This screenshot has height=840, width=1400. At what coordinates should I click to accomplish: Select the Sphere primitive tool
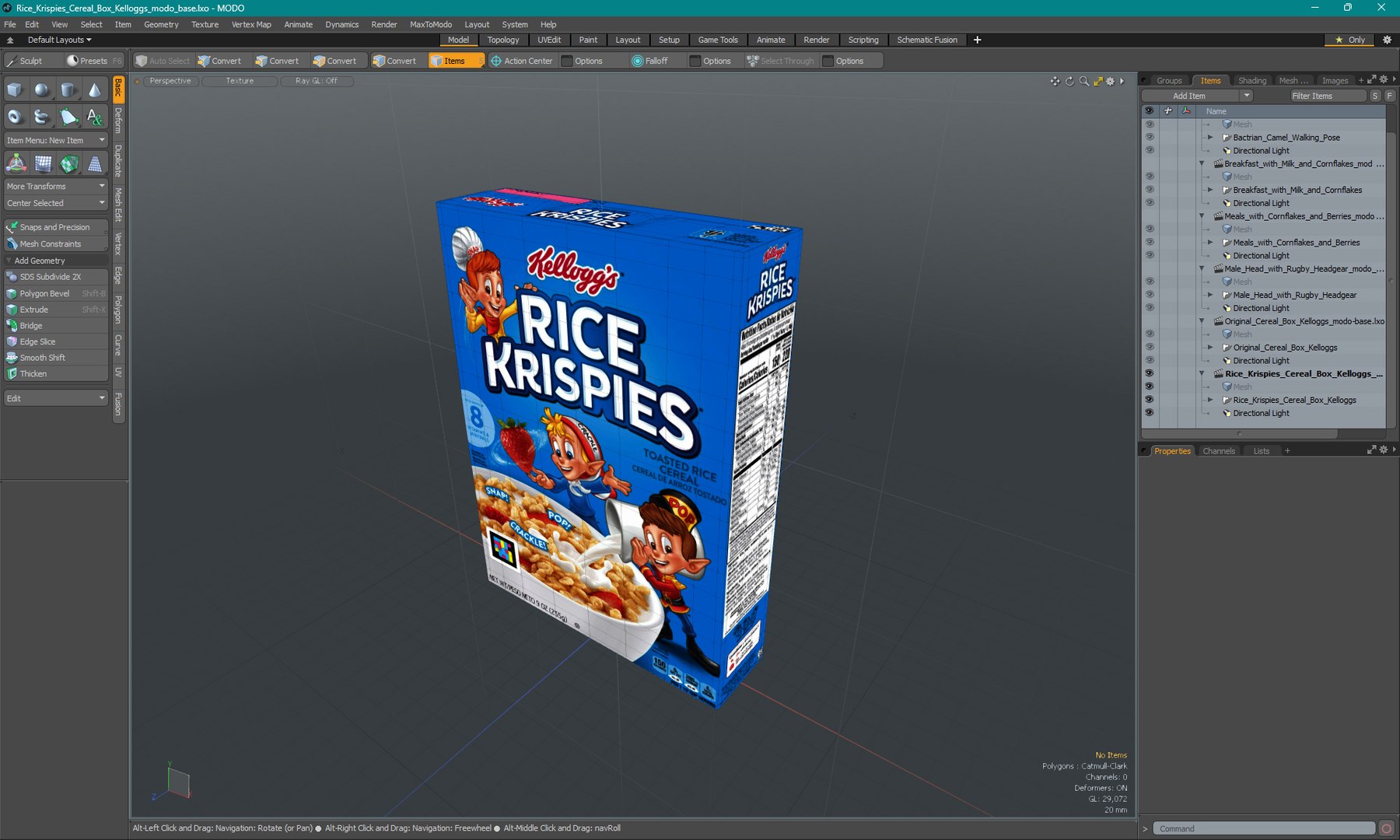[x=41, y=90]
